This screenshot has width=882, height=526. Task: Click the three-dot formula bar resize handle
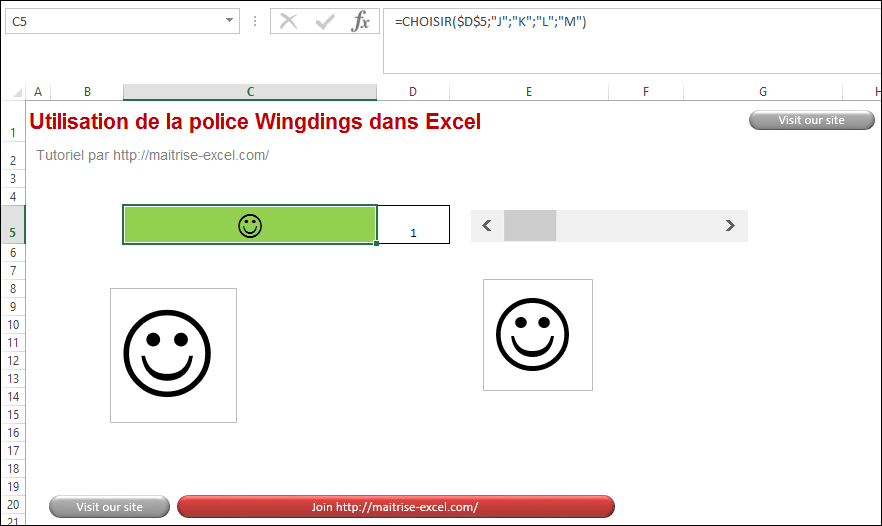(x=255, y=21)
